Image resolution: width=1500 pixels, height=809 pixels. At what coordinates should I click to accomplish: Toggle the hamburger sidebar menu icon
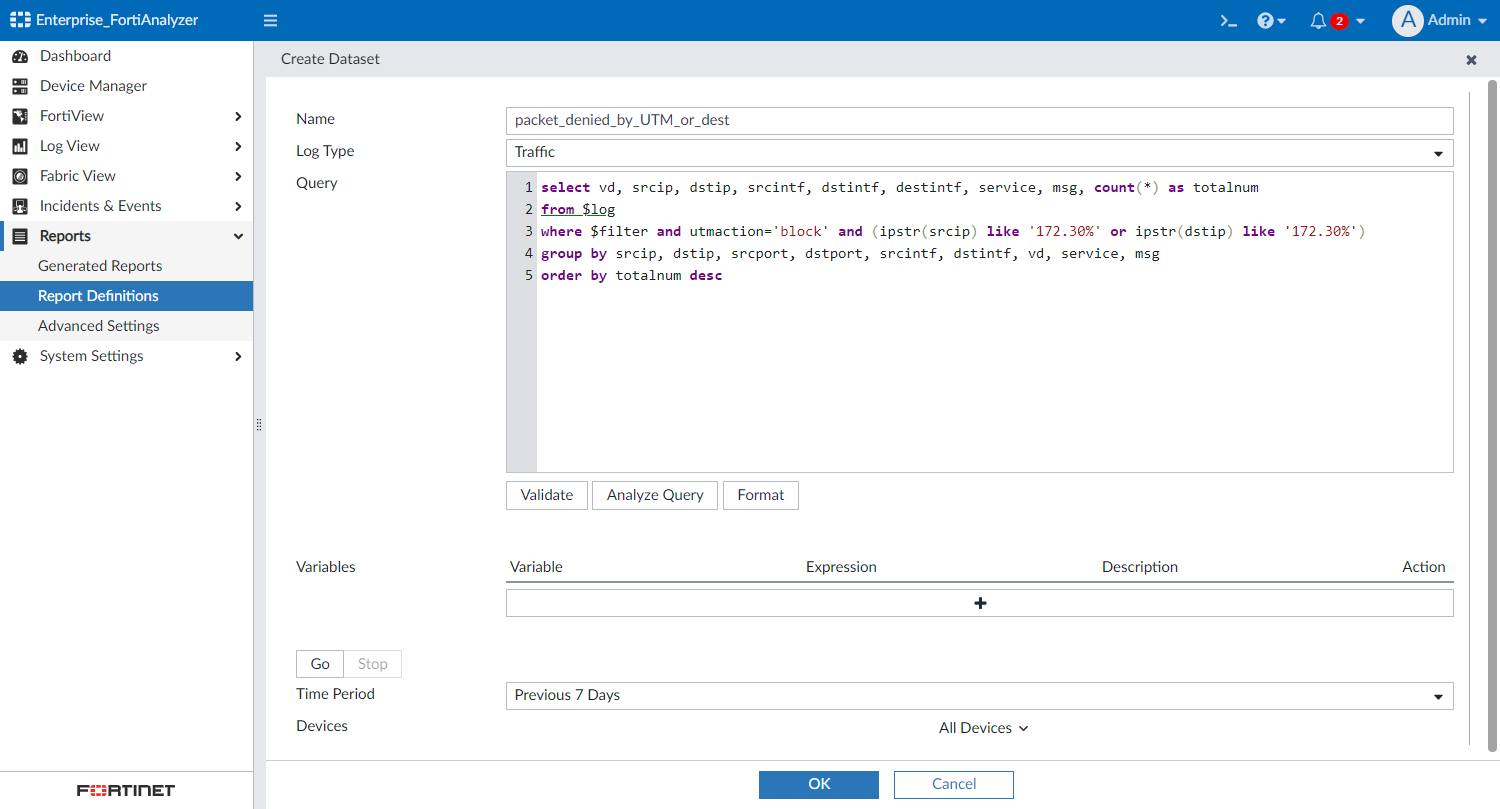[270, 20]
